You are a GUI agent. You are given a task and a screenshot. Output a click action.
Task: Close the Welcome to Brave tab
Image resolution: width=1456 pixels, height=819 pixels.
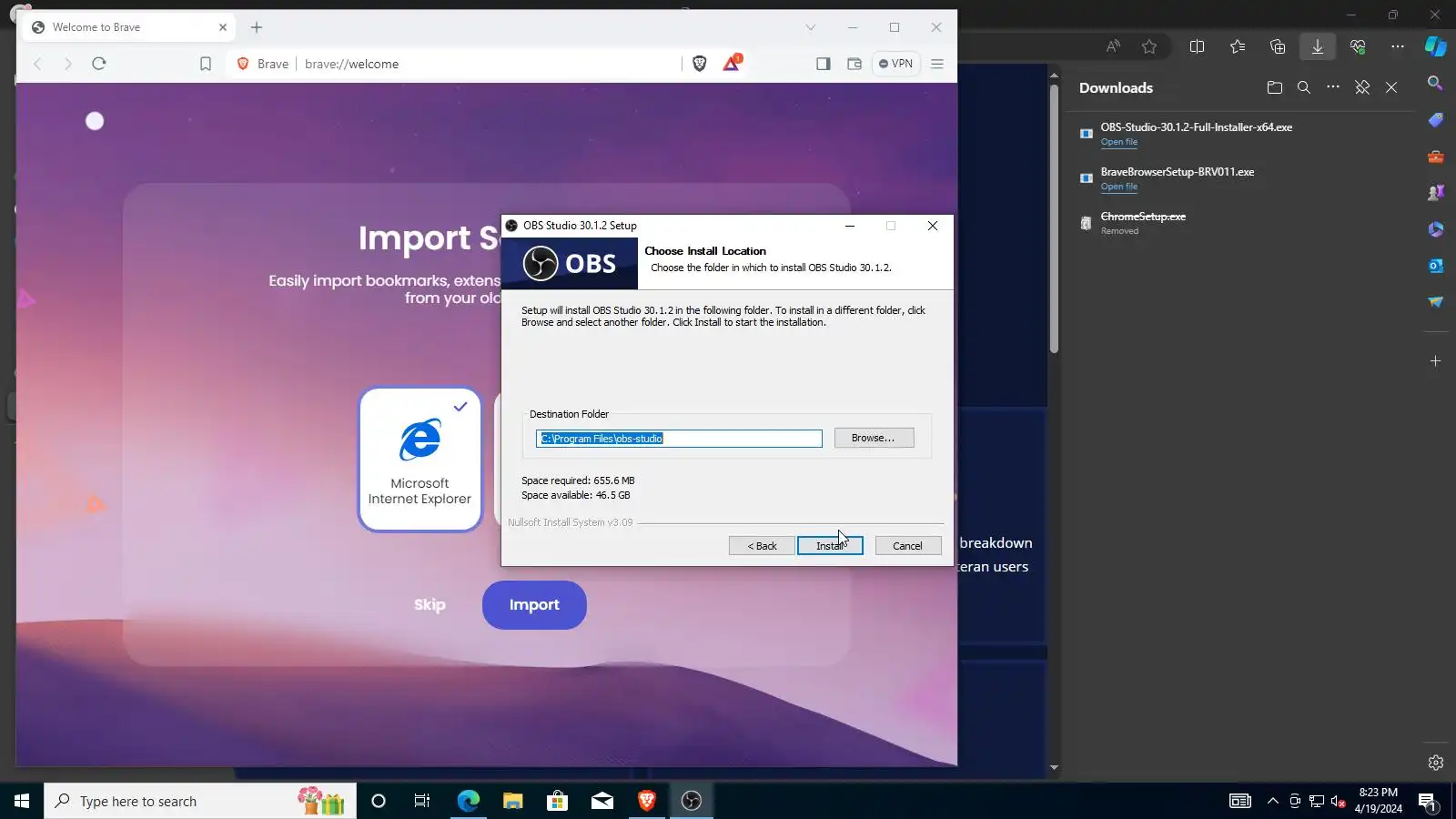223,27
